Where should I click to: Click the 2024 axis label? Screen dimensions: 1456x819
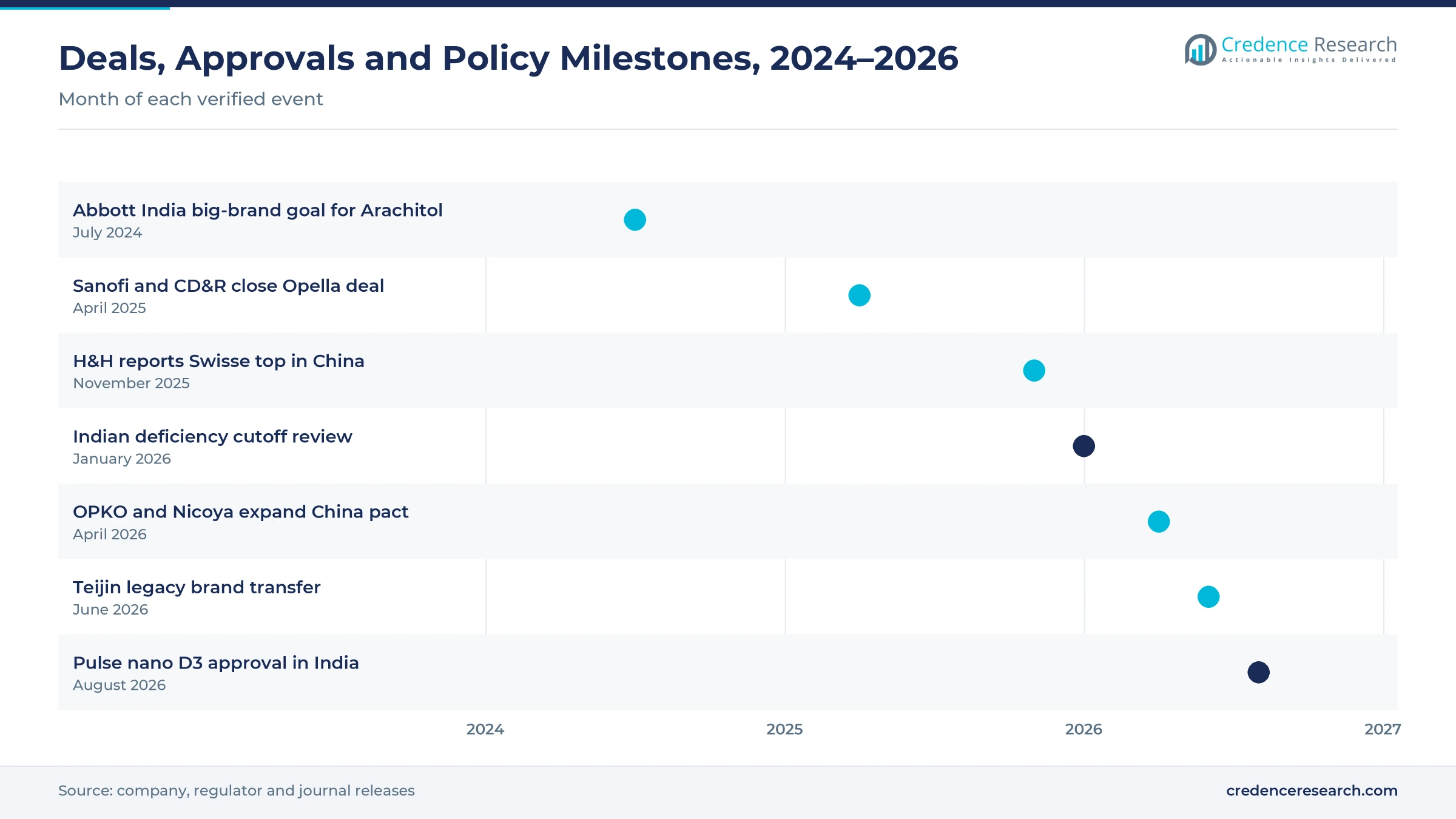(x=485, y=729)
